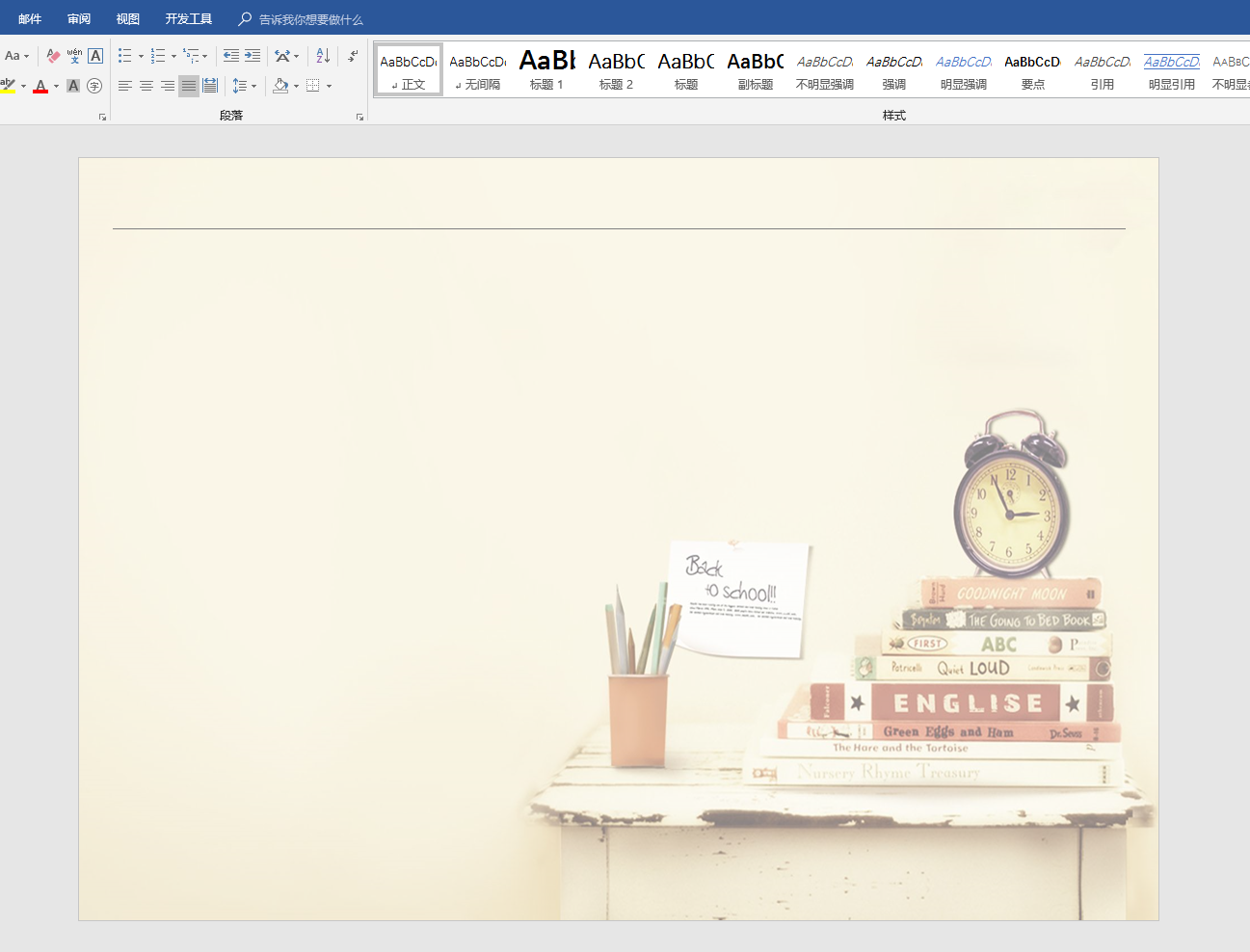Open the 开发工具 (Developer) tab
This screenshot has width=1250, height=952.
tap(189, 19)
